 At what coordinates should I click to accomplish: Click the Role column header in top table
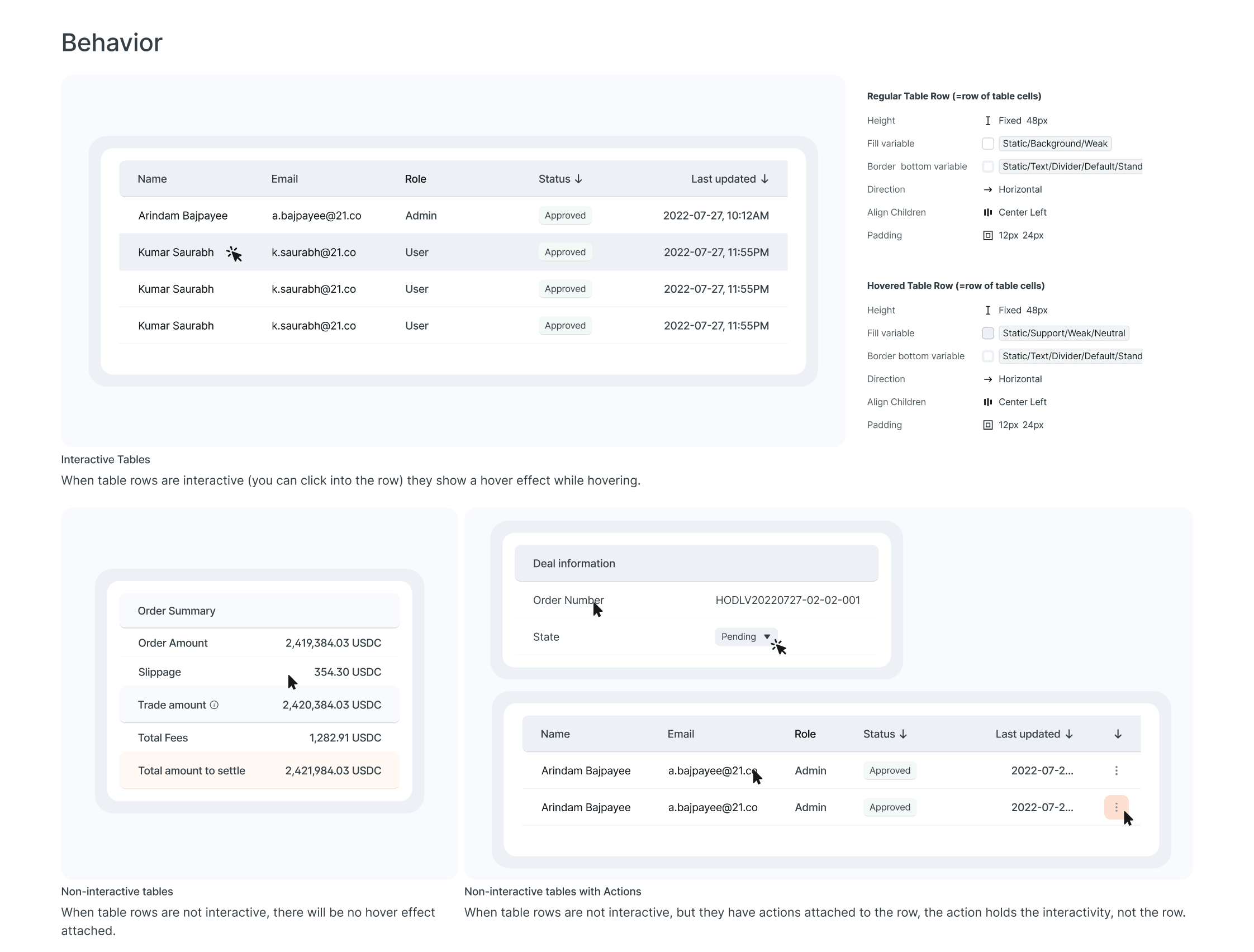point(415,179)
